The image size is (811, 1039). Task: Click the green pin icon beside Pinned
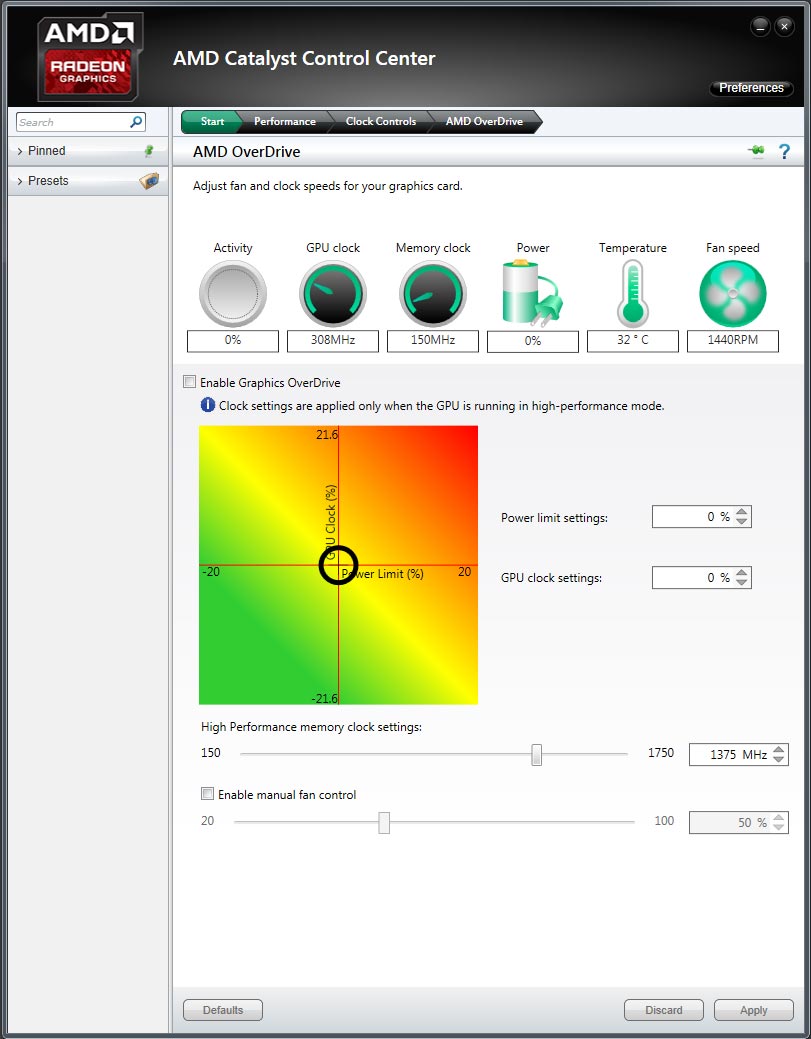148,151
